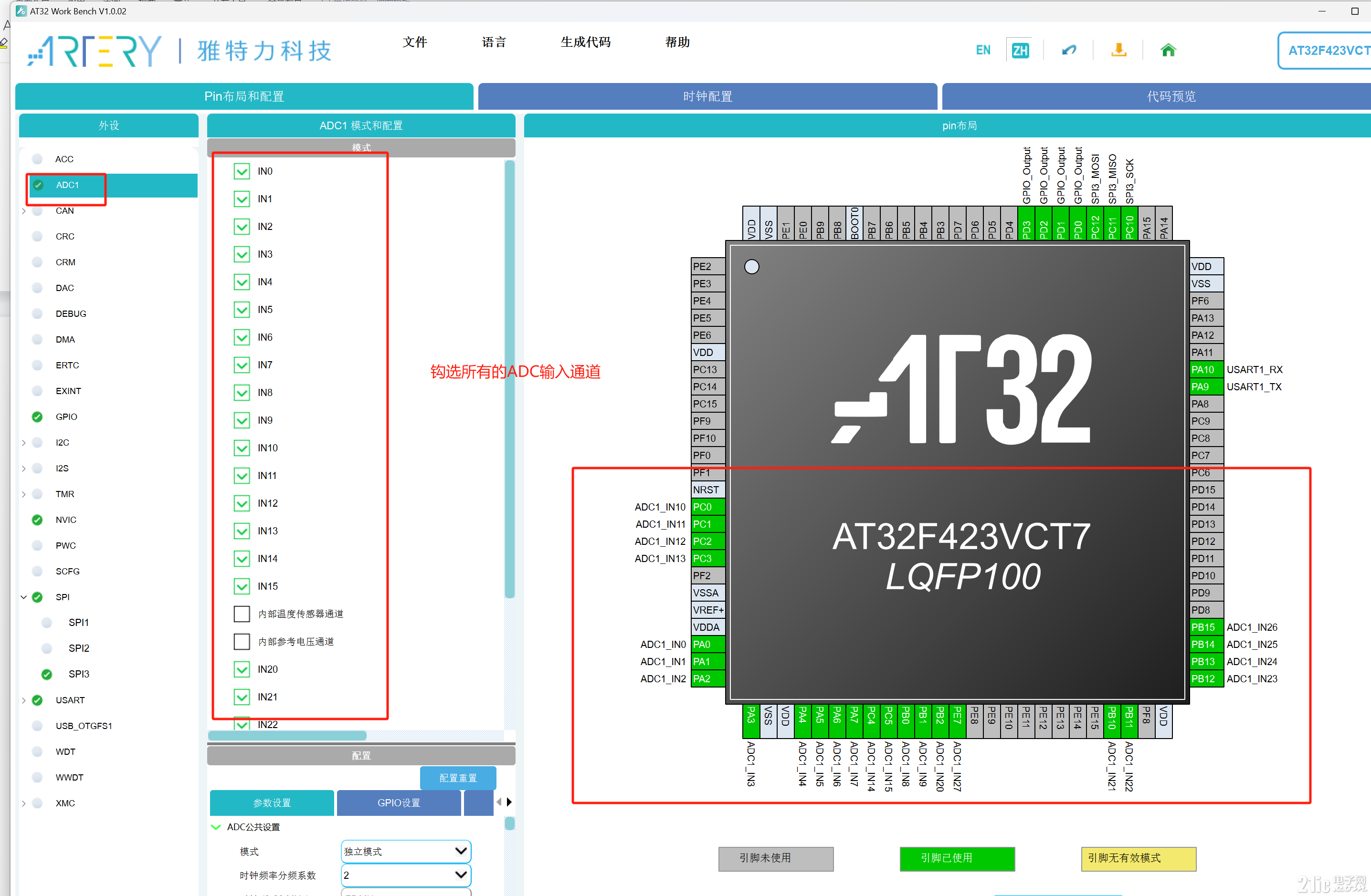Click the AT32F423VCT part number button
1371x896 pixels.
(1325, 51)
